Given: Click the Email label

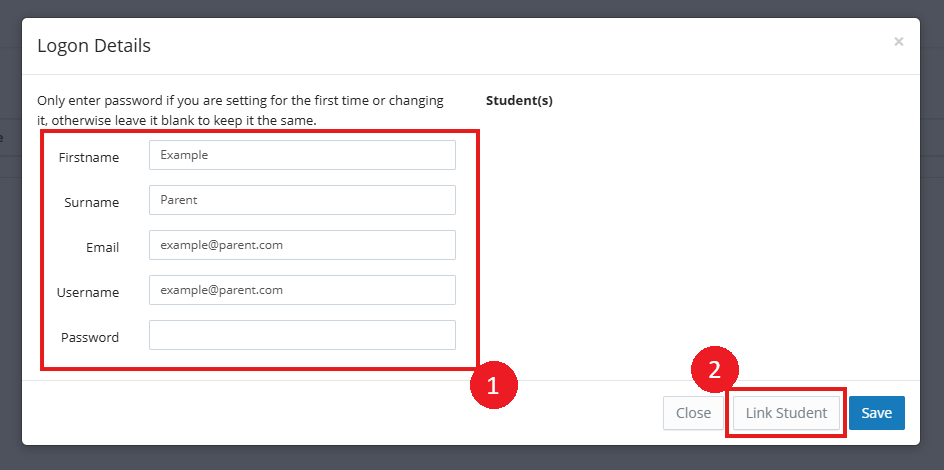Looking at the screenshot, I should (102, 248).
